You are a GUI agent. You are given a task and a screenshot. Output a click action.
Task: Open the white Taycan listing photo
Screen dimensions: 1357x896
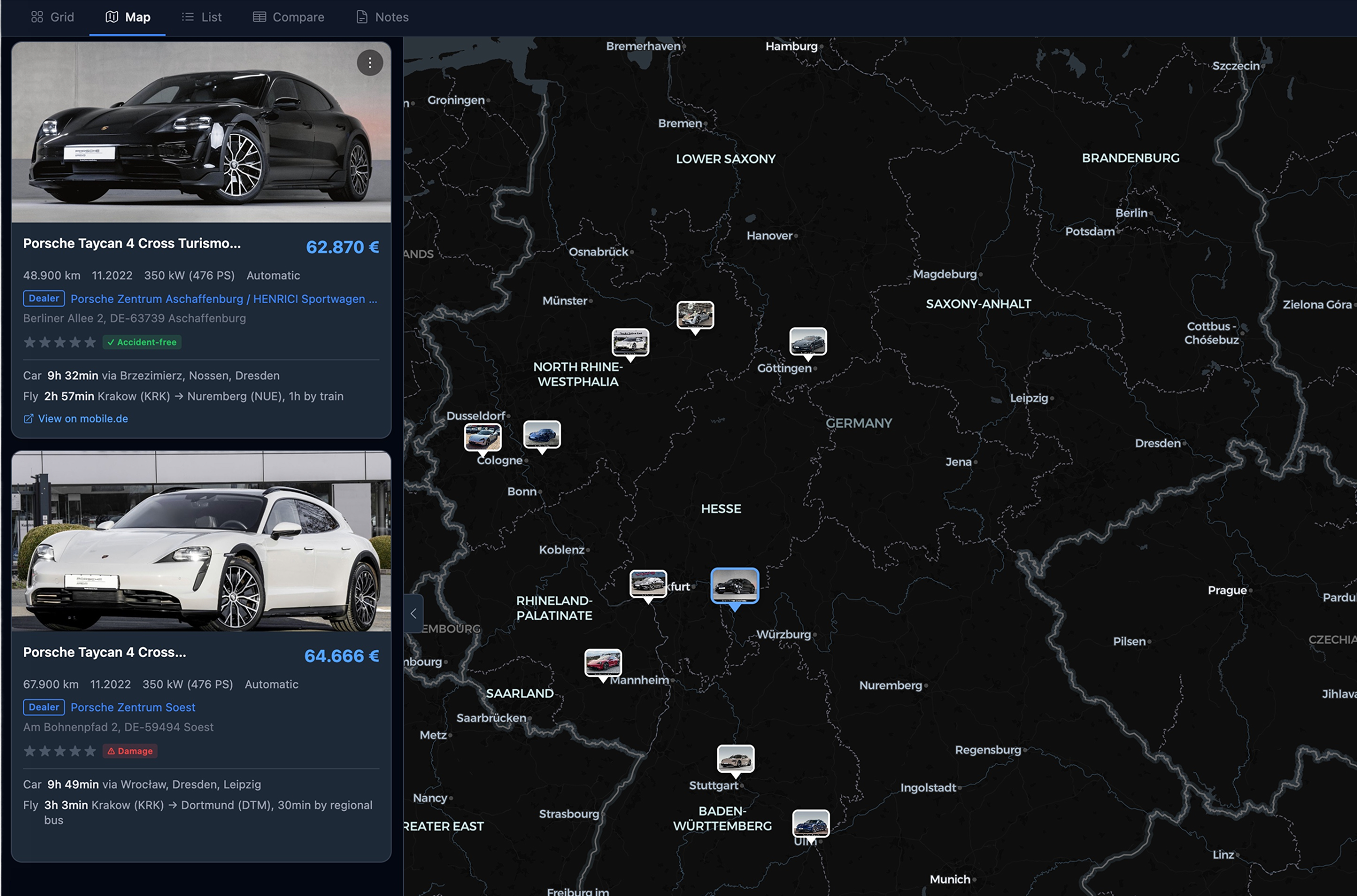tap(201, 541)
